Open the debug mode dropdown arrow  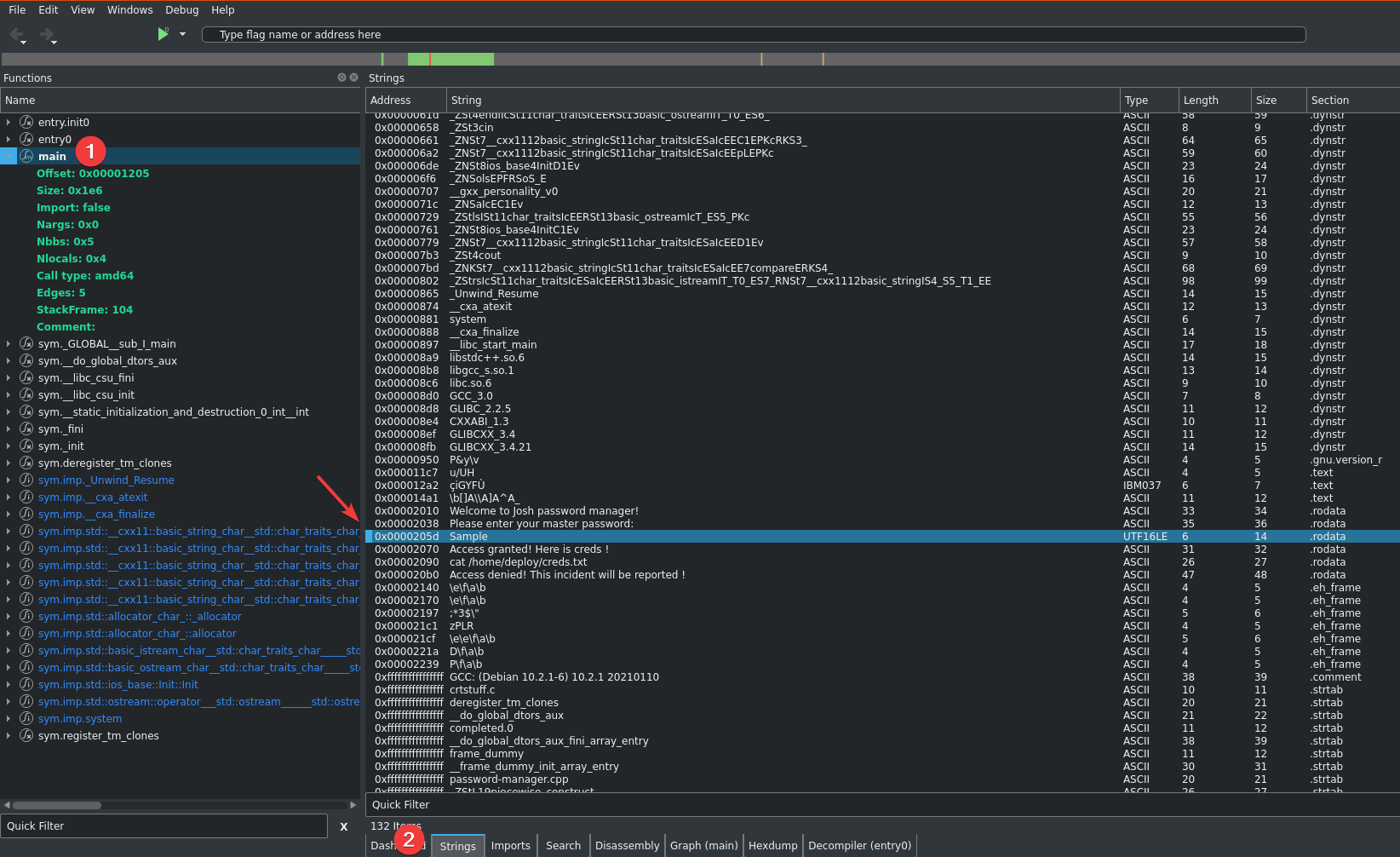coord(182,34)
